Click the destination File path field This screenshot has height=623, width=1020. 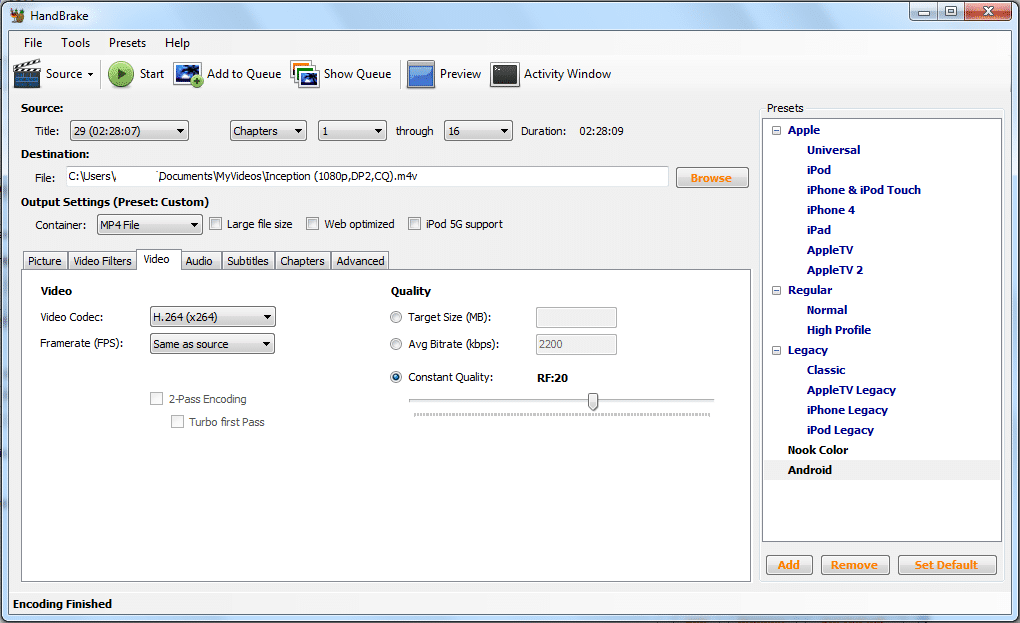pos(367,176)
